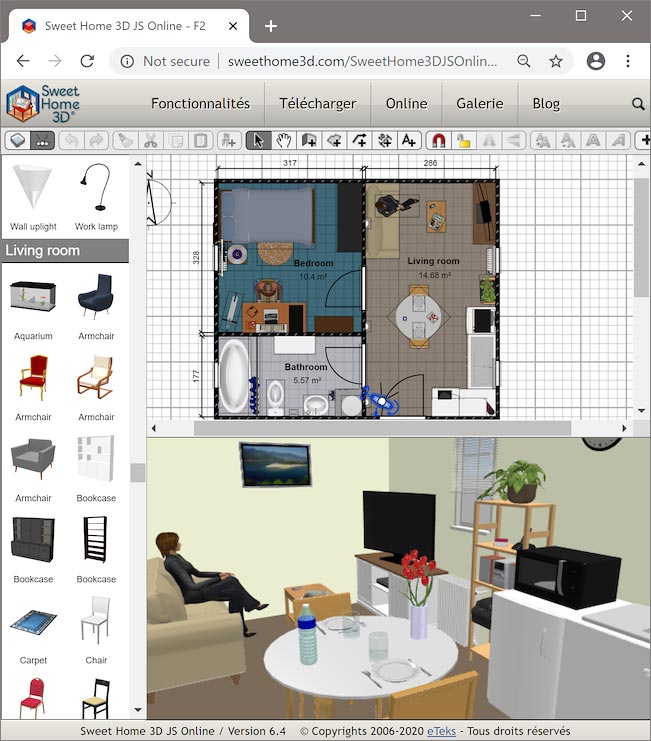Open the eTeks link in the footer
This screenshot has height=741, width=651.
click(x=441, y=731)
